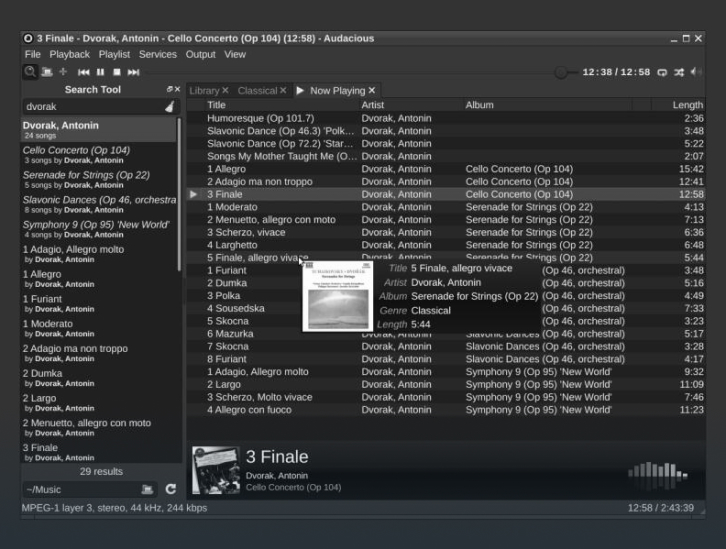The height and width of the screenshot is (549, 726).
Task: Skip to the previous track
Action: 83,72
